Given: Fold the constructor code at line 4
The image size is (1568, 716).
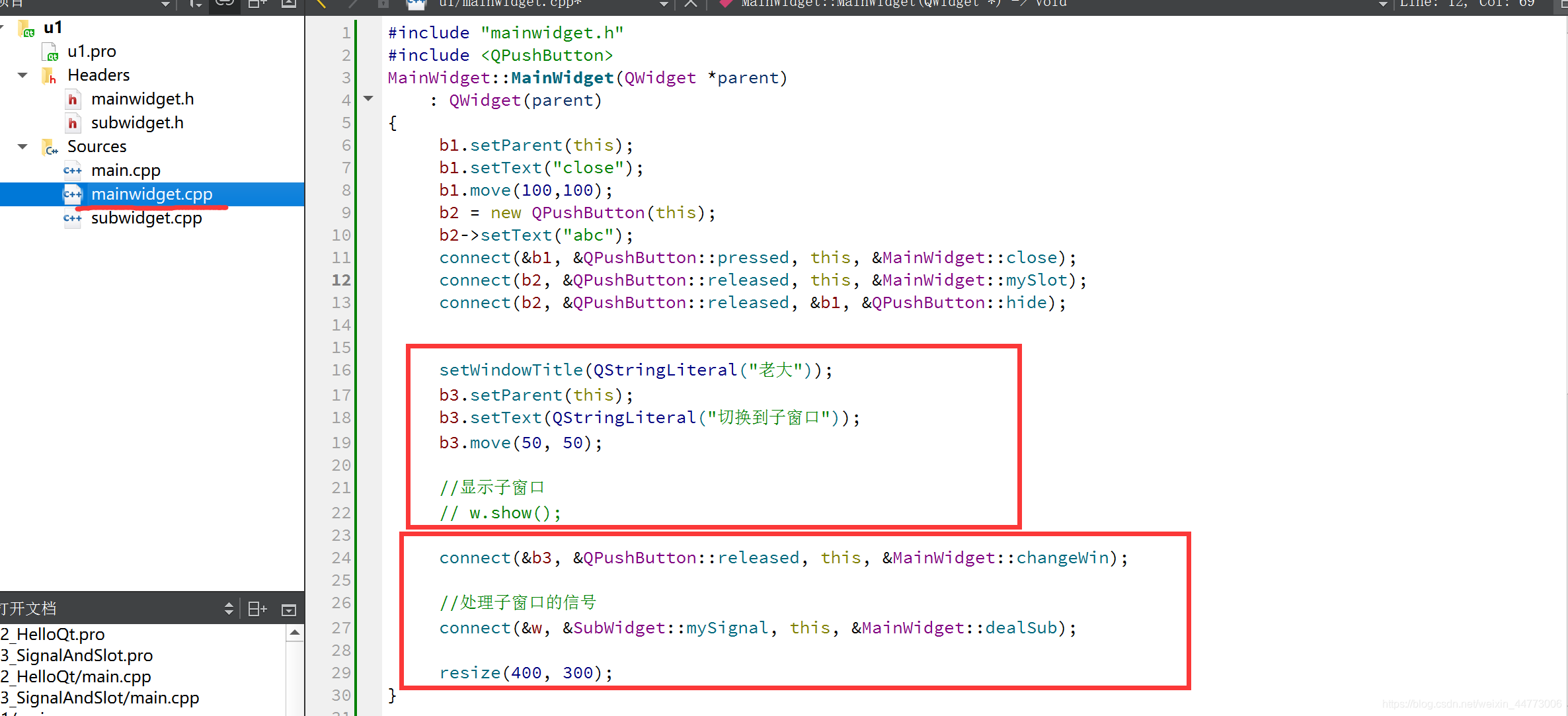Looking at the screenshot, I should pyautogui.click(x=368, y=99).
